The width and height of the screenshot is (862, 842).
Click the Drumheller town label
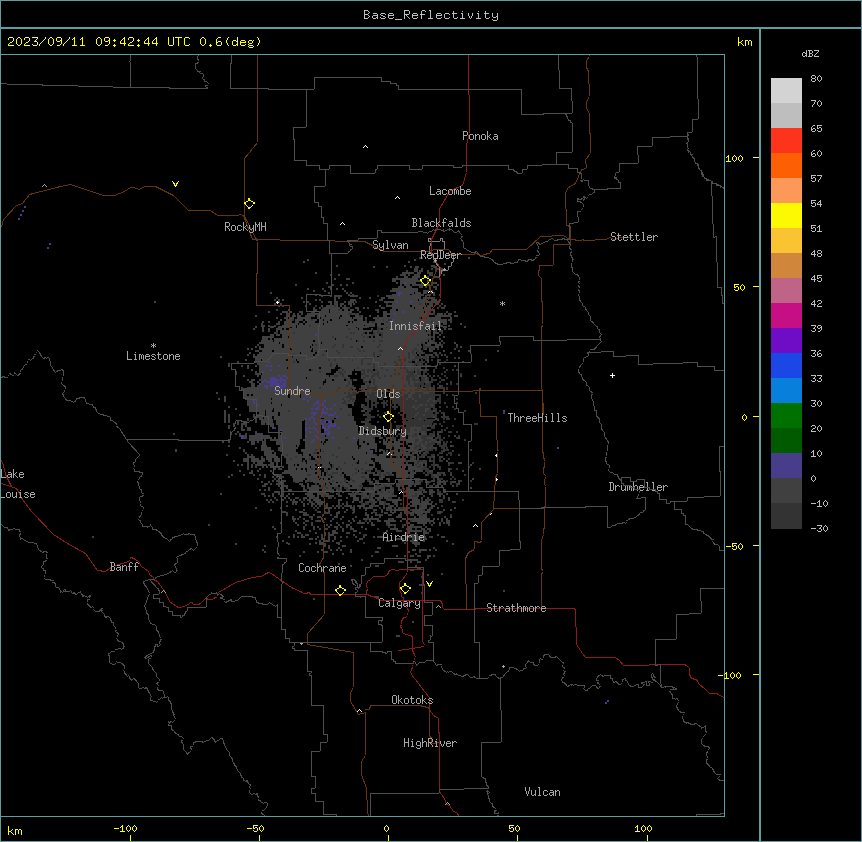[x=638, y=487]
